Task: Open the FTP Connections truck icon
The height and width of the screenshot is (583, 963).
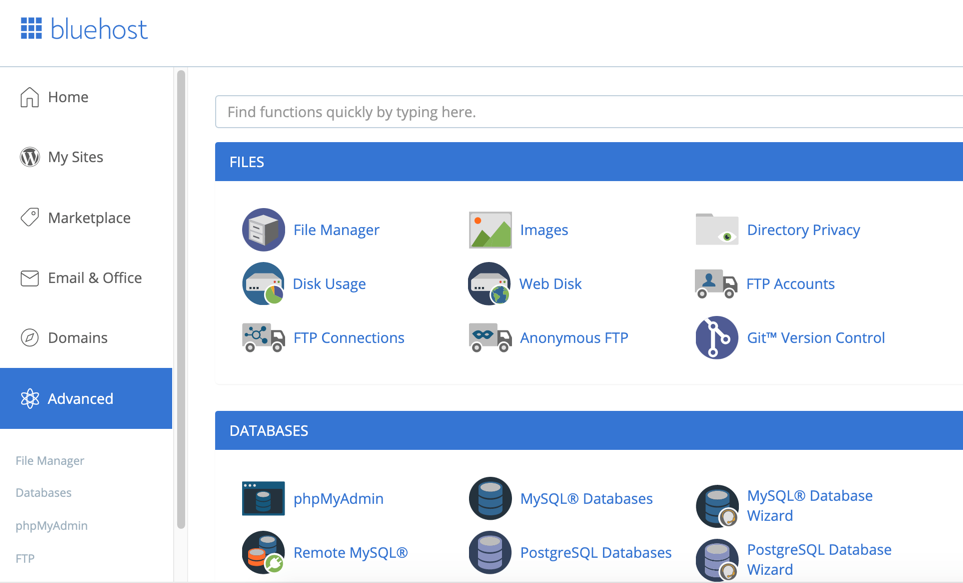Action: [263, 337]
